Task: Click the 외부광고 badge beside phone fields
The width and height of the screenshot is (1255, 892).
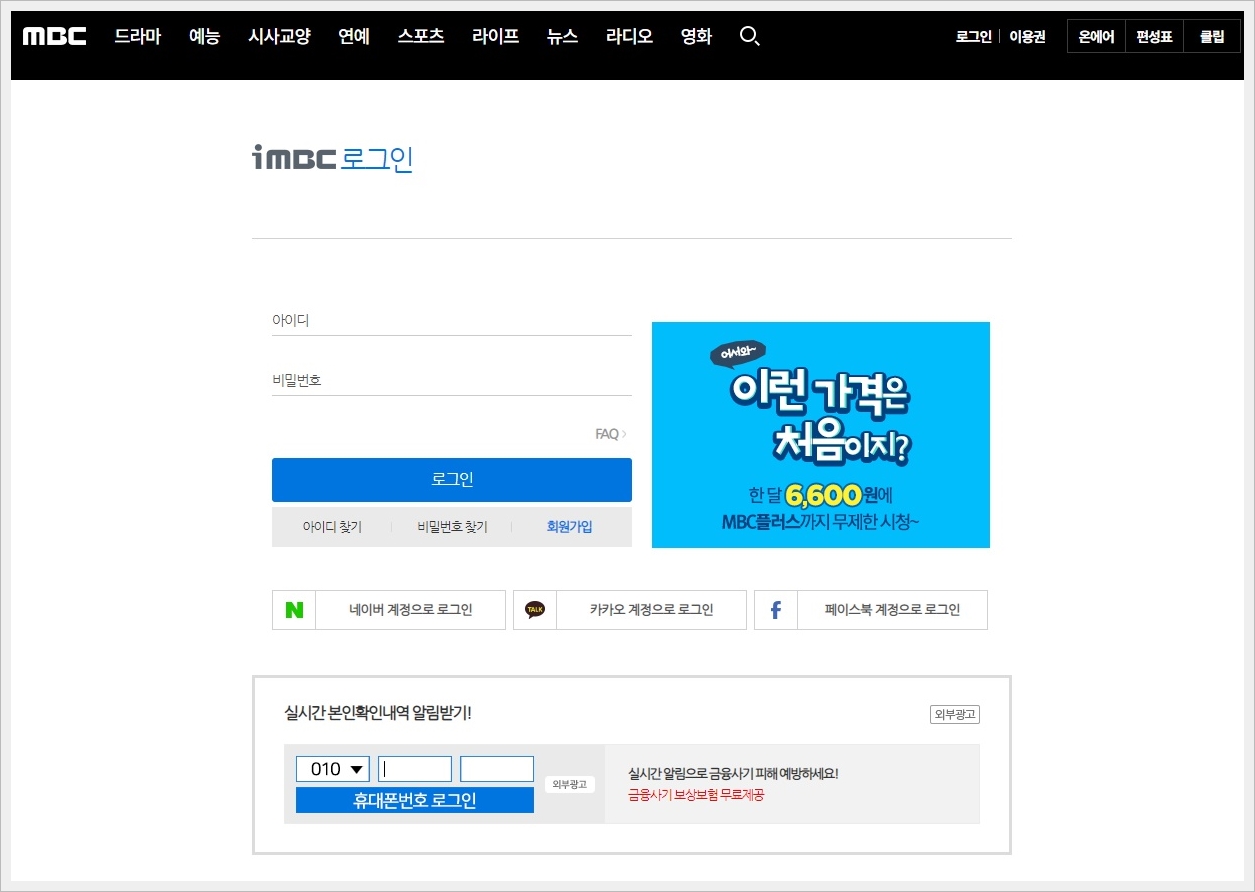Action: pos(570,784)
